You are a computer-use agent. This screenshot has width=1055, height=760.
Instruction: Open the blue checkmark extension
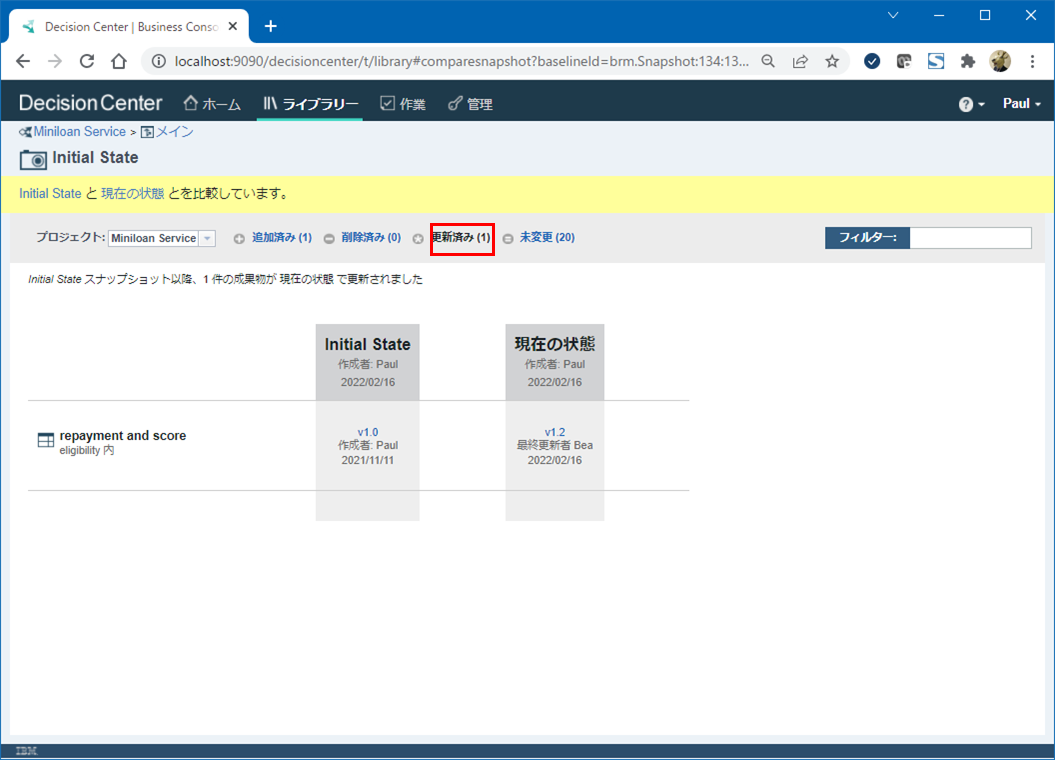[x=872, y=61]
